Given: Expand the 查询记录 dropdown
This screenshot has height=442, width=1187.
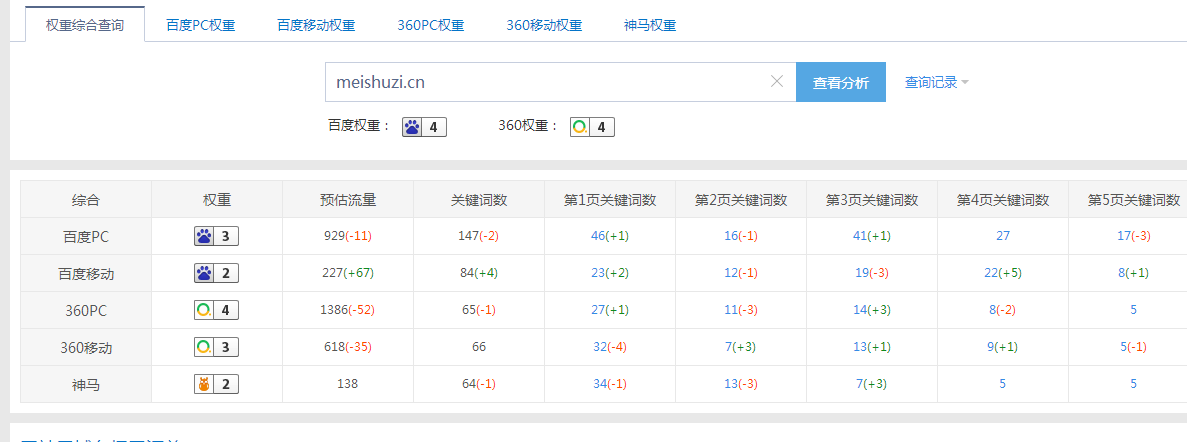Looking at the screenshot, I should point(936,82).
